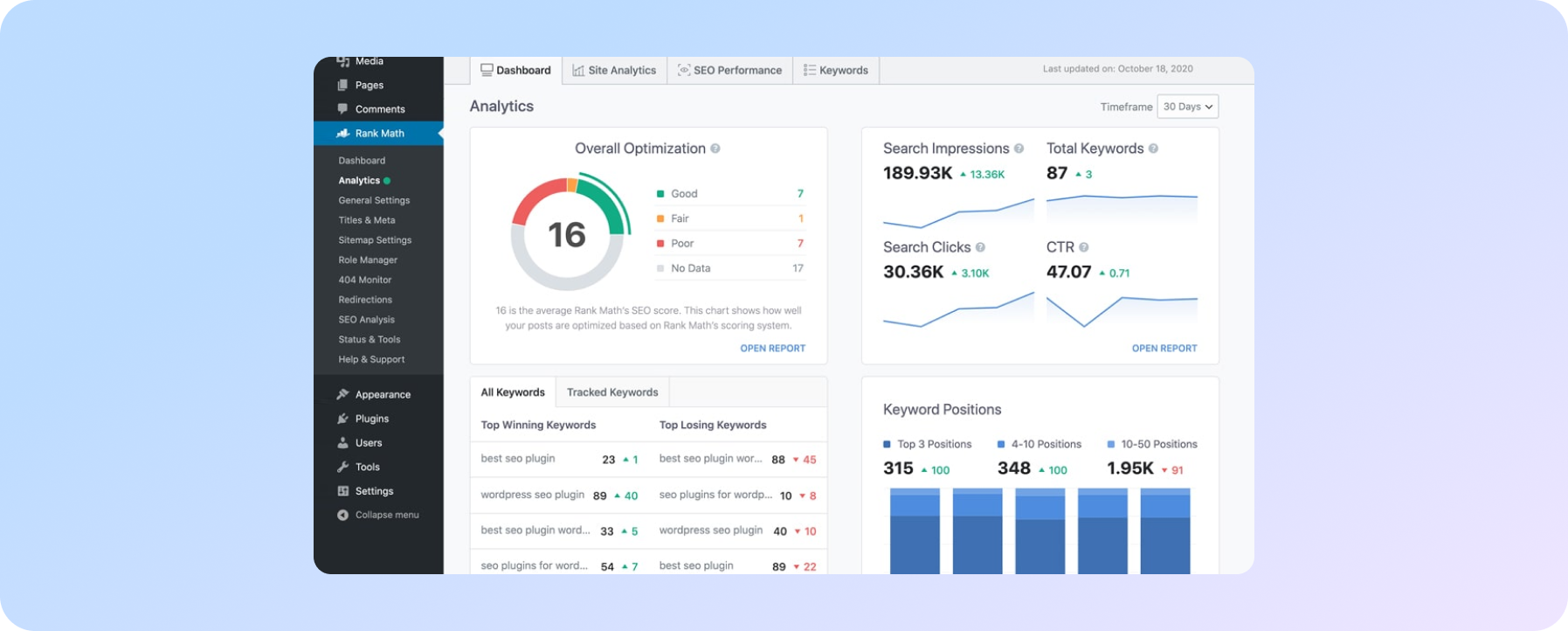Click the help icon beside CTR
The image size is (1568, 631).
(1083, 247)
